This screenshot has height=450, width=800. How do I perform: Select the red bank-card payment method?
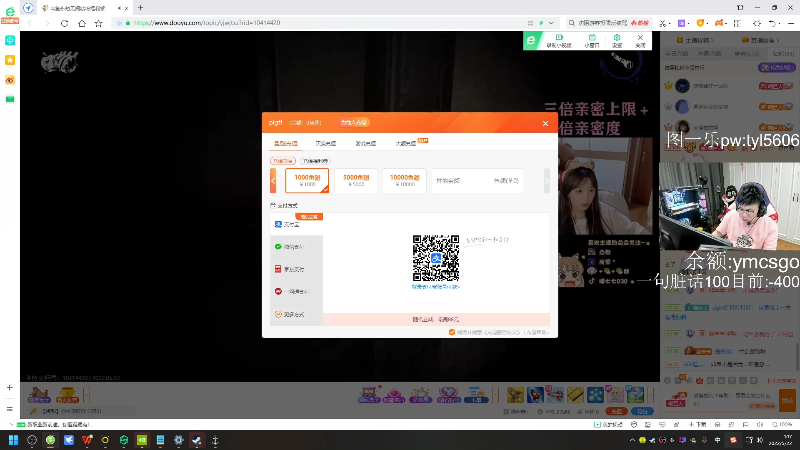296,292
